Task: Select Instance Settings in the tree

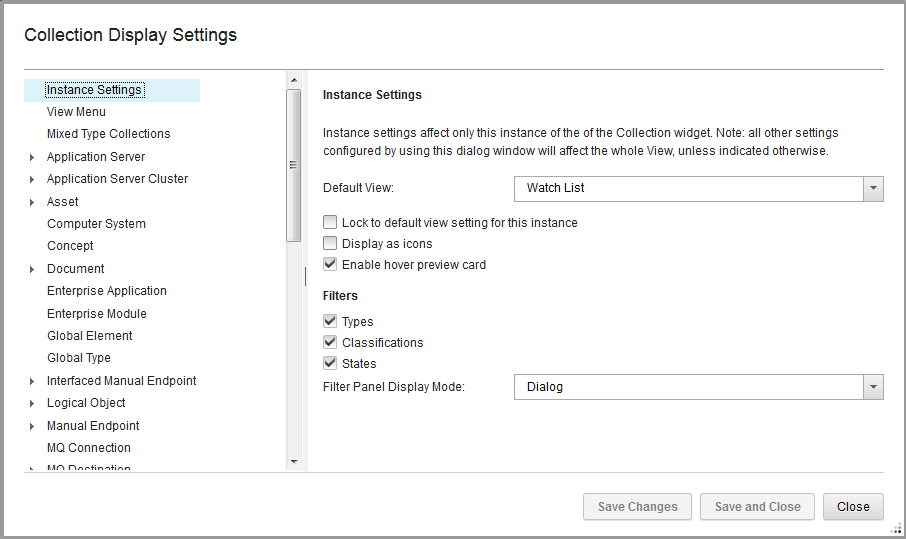Action: click(94, 90)
